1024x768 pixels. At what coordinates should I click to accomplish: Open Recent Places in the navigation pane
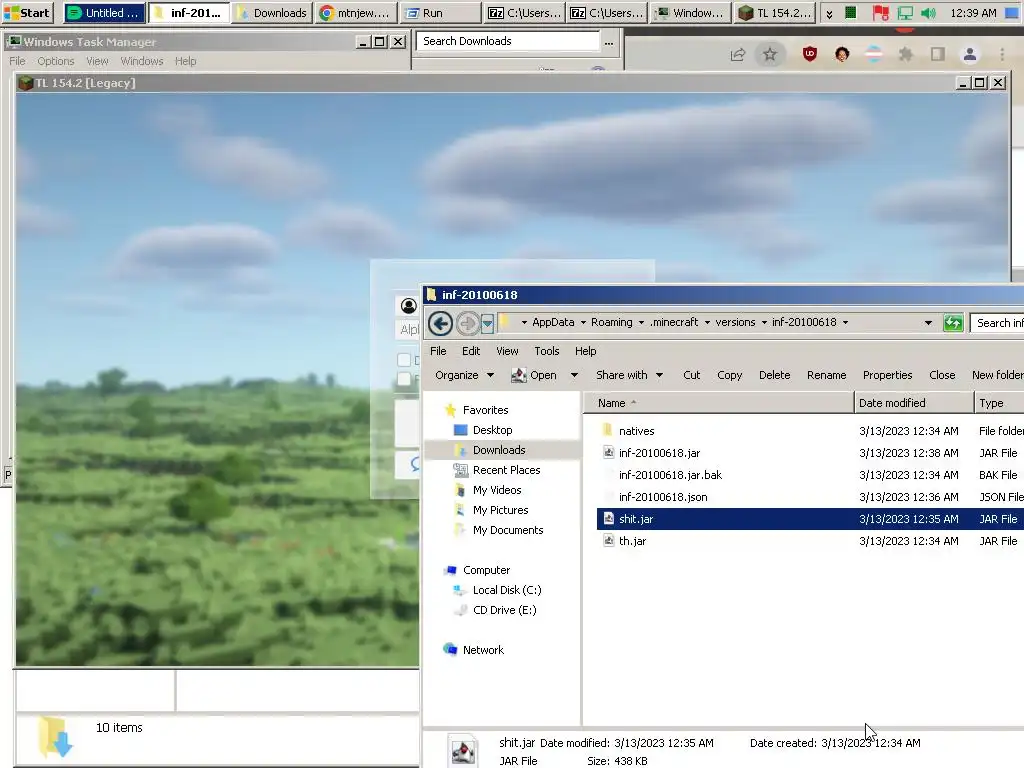click(x=506, y=470)
